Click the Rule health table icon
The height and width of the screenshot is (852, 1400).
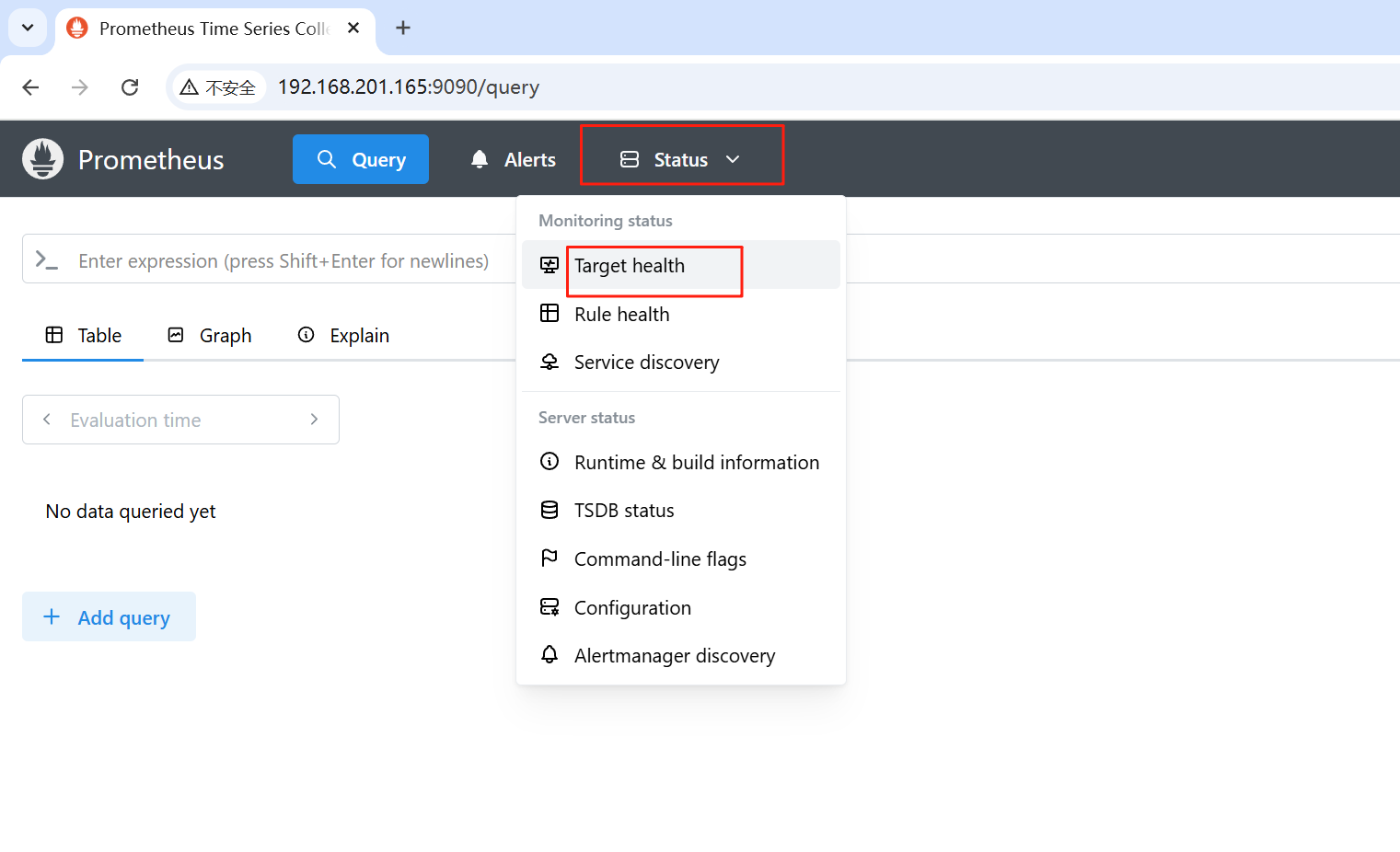click(550, 313)
